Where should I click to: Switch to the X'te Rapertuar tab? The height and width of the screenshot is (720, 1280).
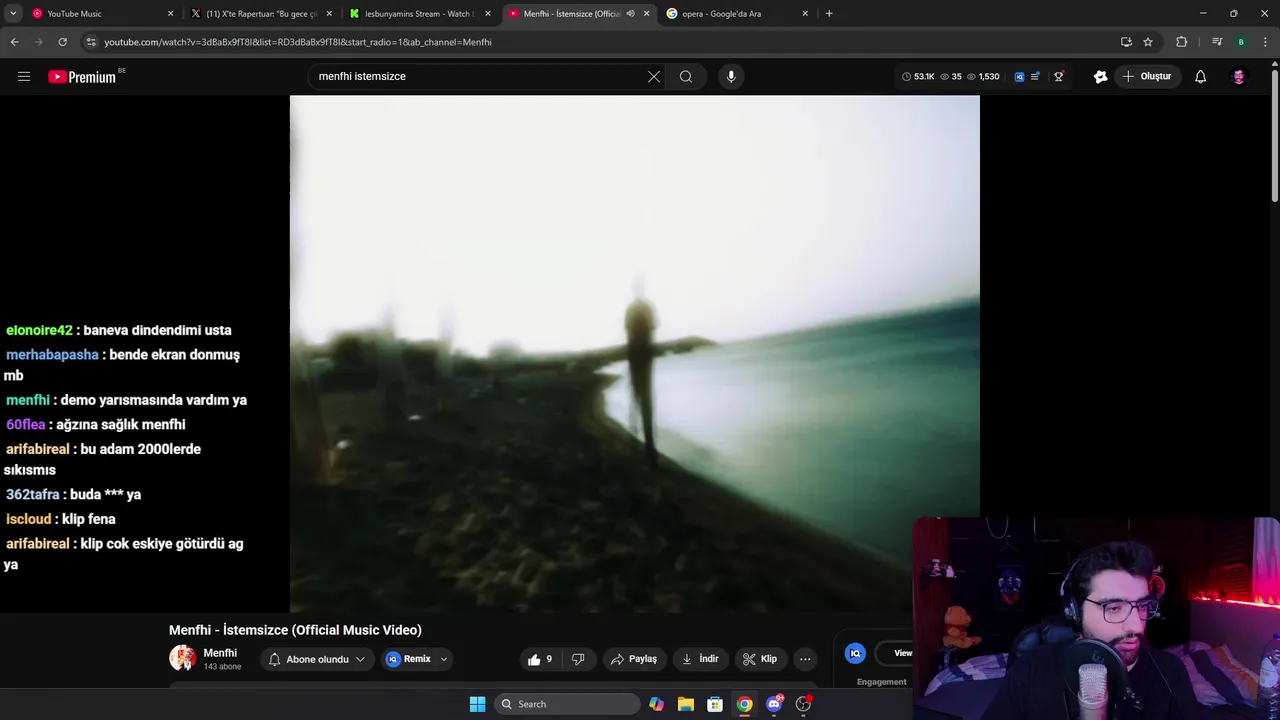click(260, 14)
